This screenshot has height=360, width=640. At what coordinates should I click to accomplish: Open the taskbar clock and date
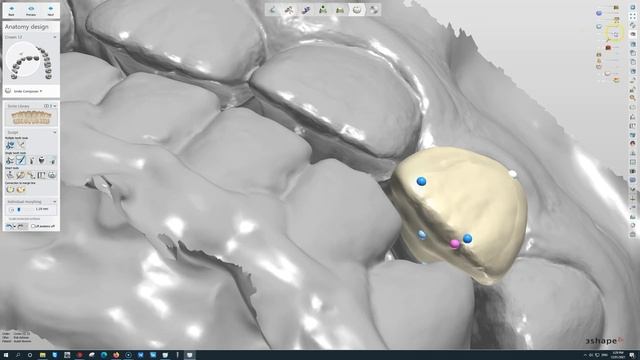click(618, 355)
